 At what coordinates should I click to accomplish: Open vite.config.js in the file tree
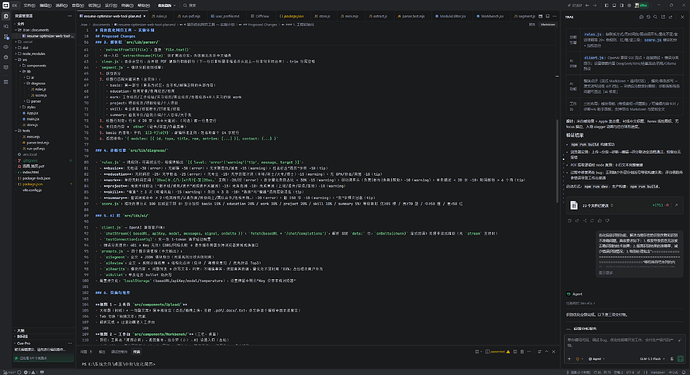coord(32,190)
